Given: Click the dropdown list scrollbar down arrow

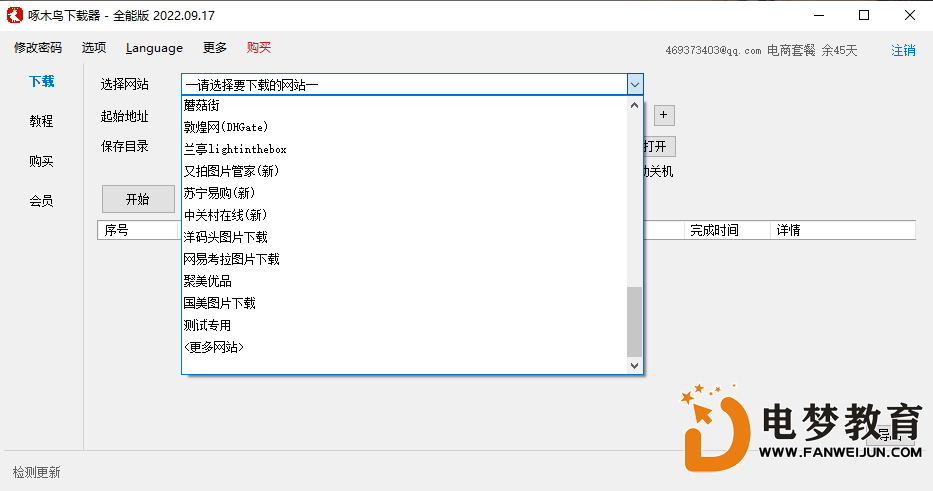Looking at the screenshot, I should coord(634,365).
